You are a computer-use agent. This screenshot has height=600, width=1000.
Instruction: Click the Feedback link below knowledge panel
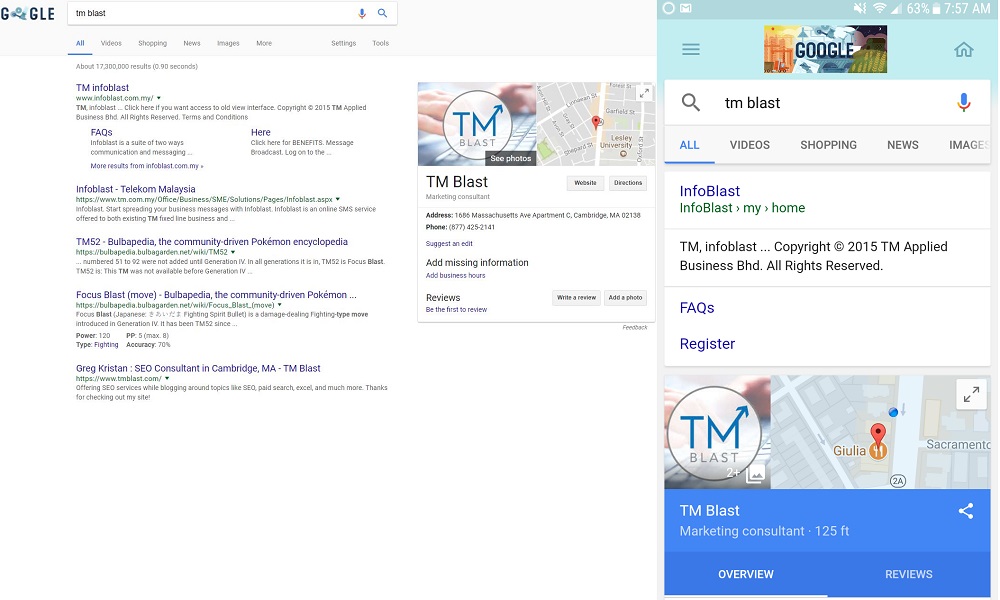[635, 327]
